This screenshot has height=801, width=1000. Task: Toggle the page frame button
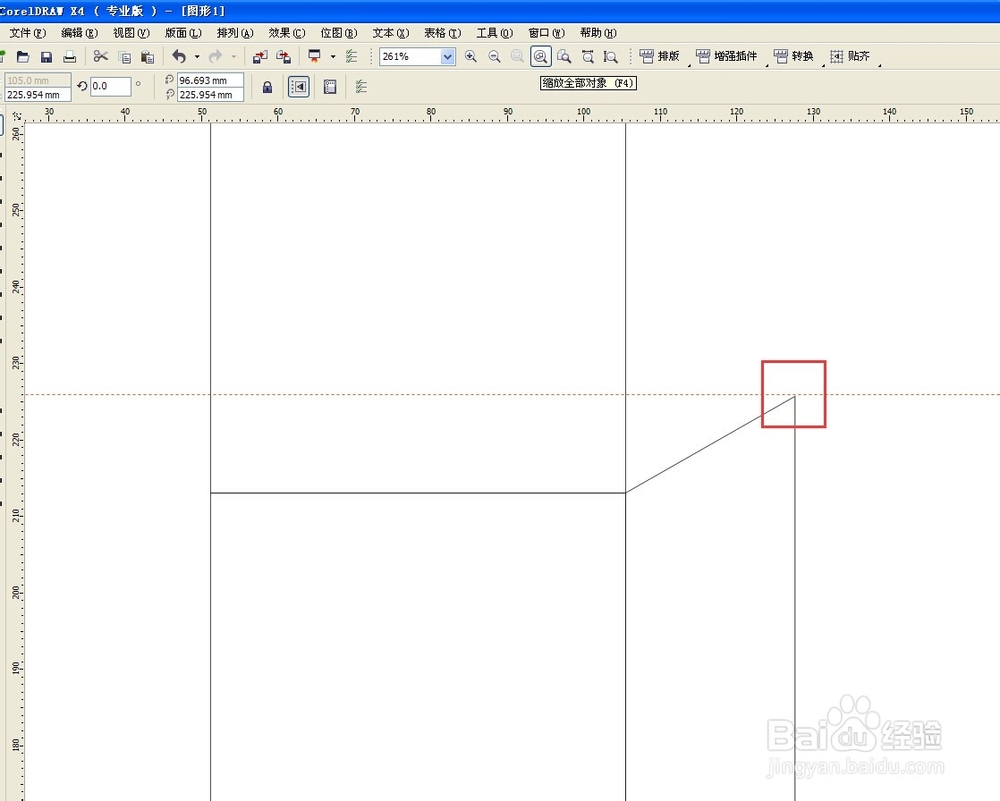coord(330,87)
